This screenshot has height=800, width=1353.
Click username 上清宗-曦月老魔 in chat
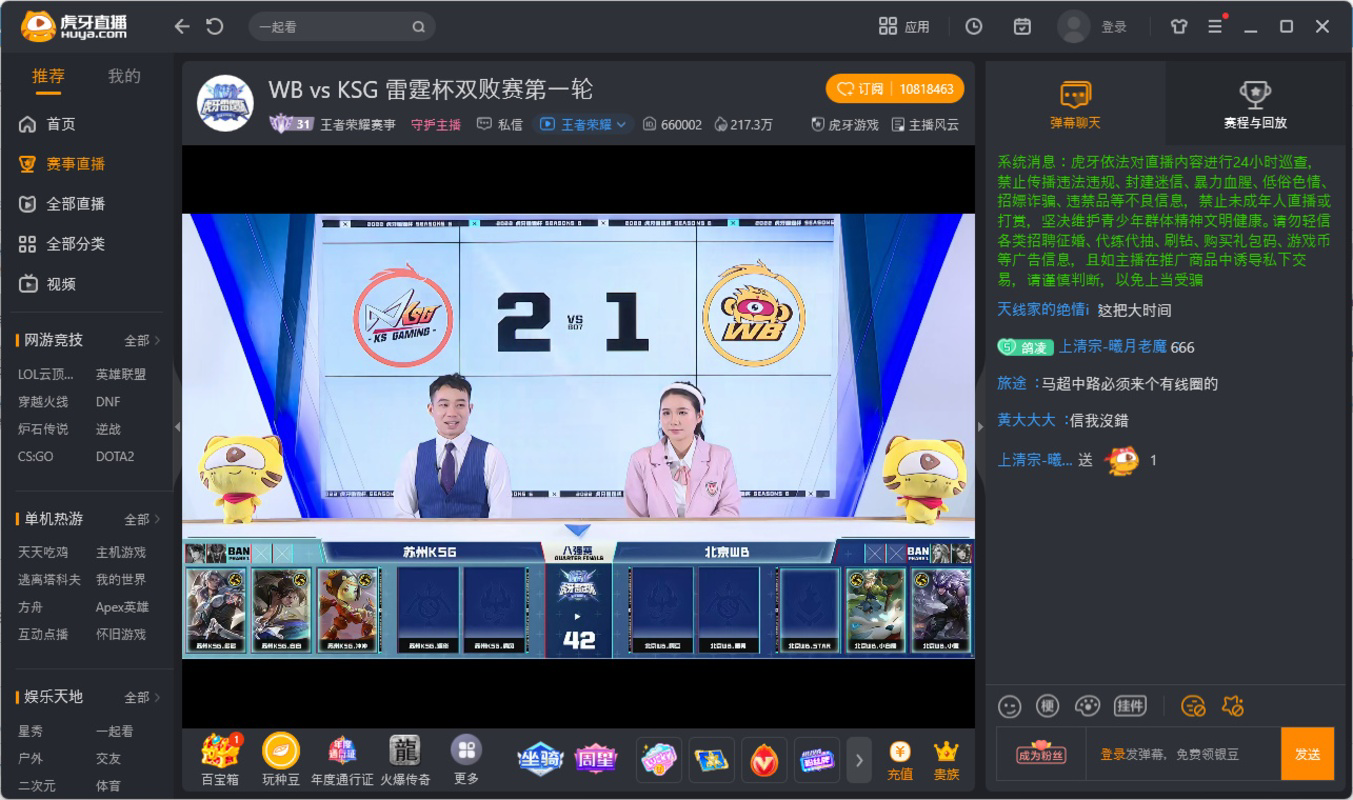(x=1113, y=347)
